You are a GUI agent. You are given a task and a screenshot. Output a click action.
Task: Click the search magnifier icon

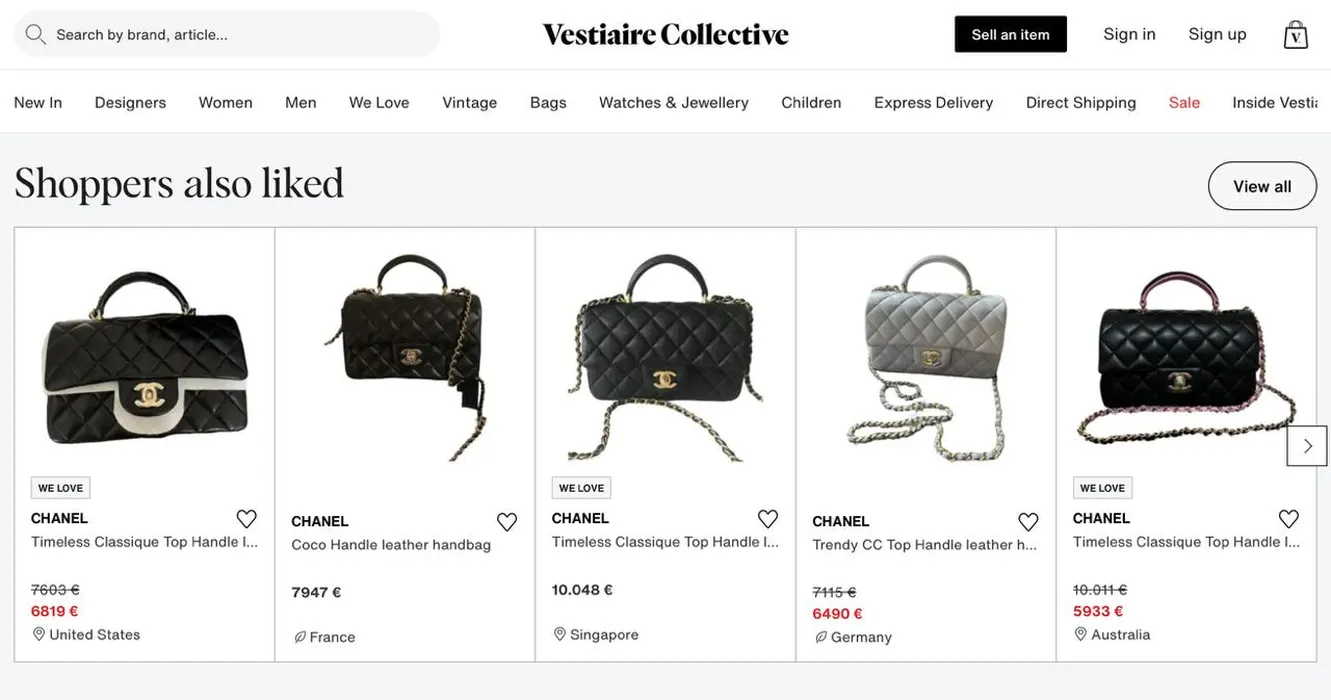tap(36, 34)
